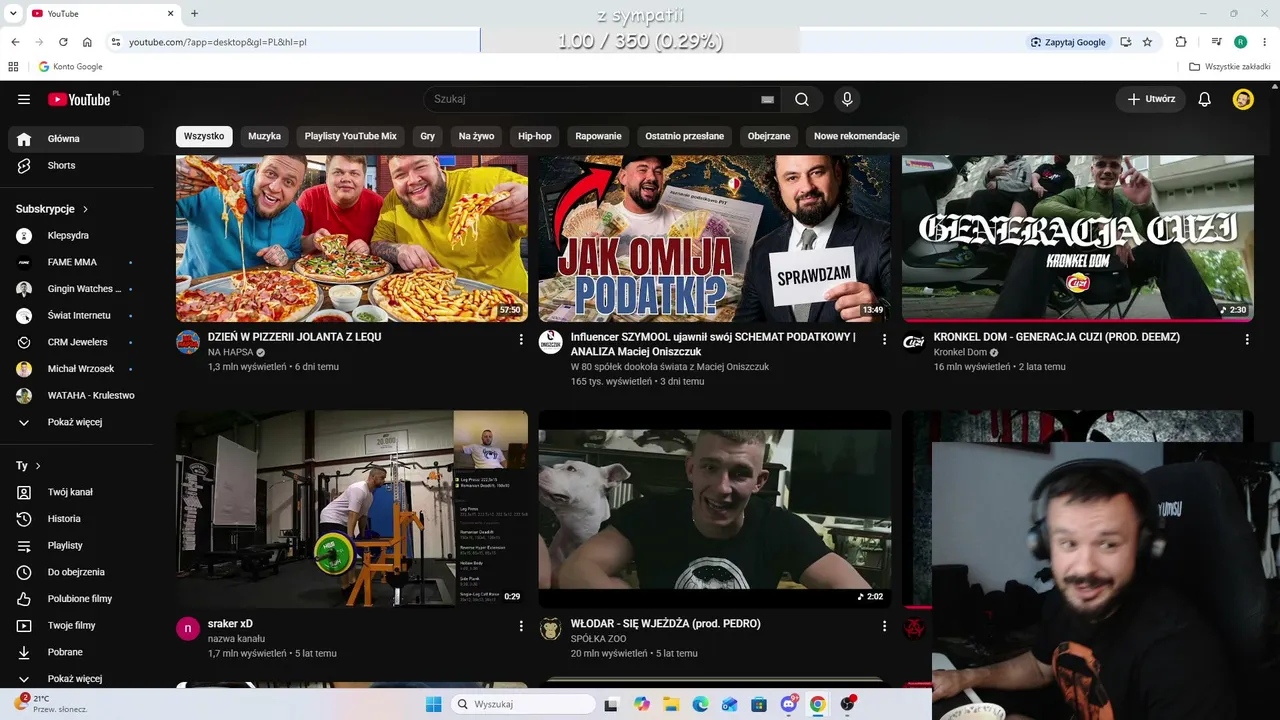Open the Konto Google bookmark
The width and height of the screenshot is (1280, 720).
(x=70, y=67)
